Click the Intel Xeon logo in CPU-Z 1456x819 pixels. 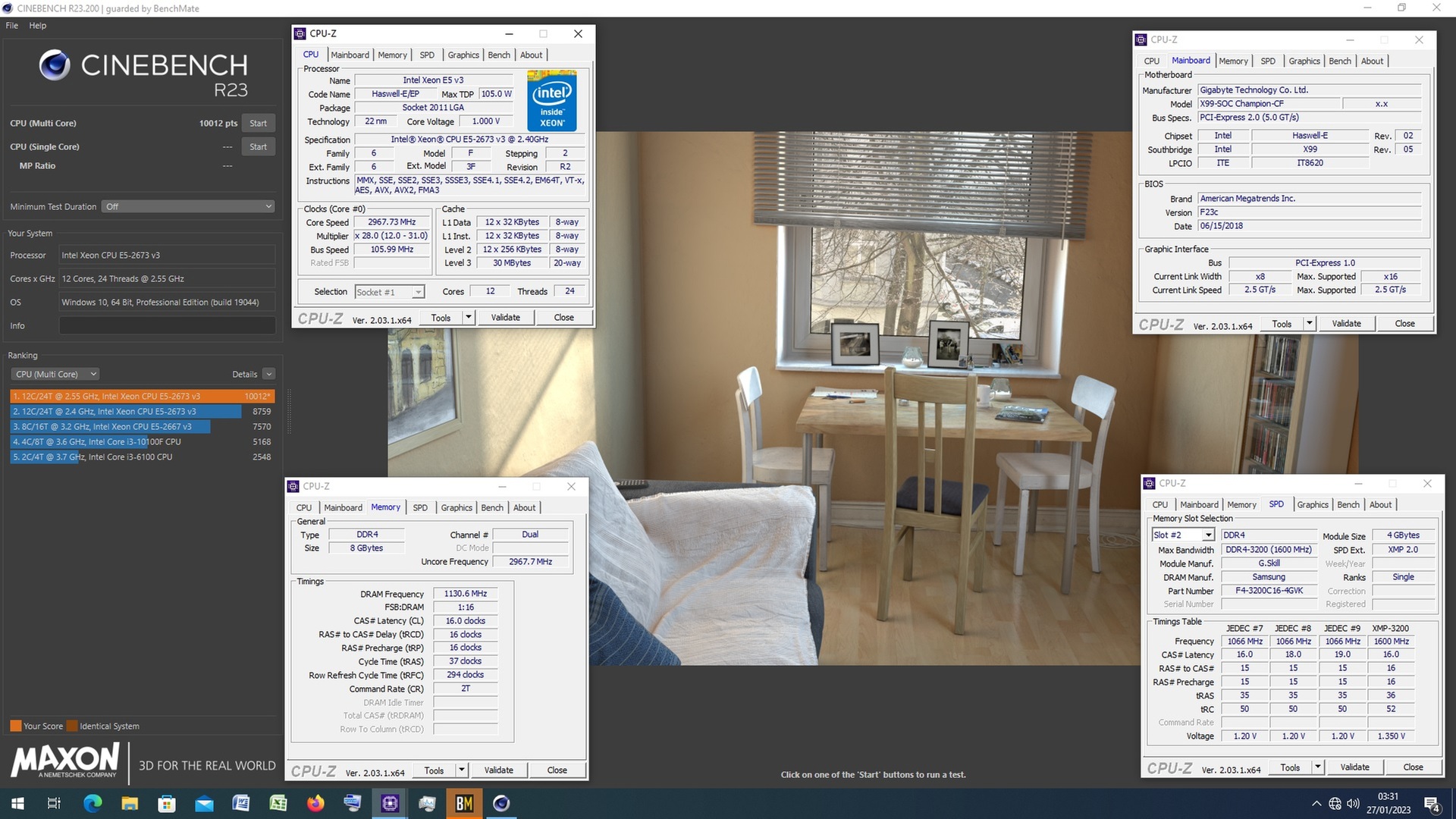(x=552, y=101)
